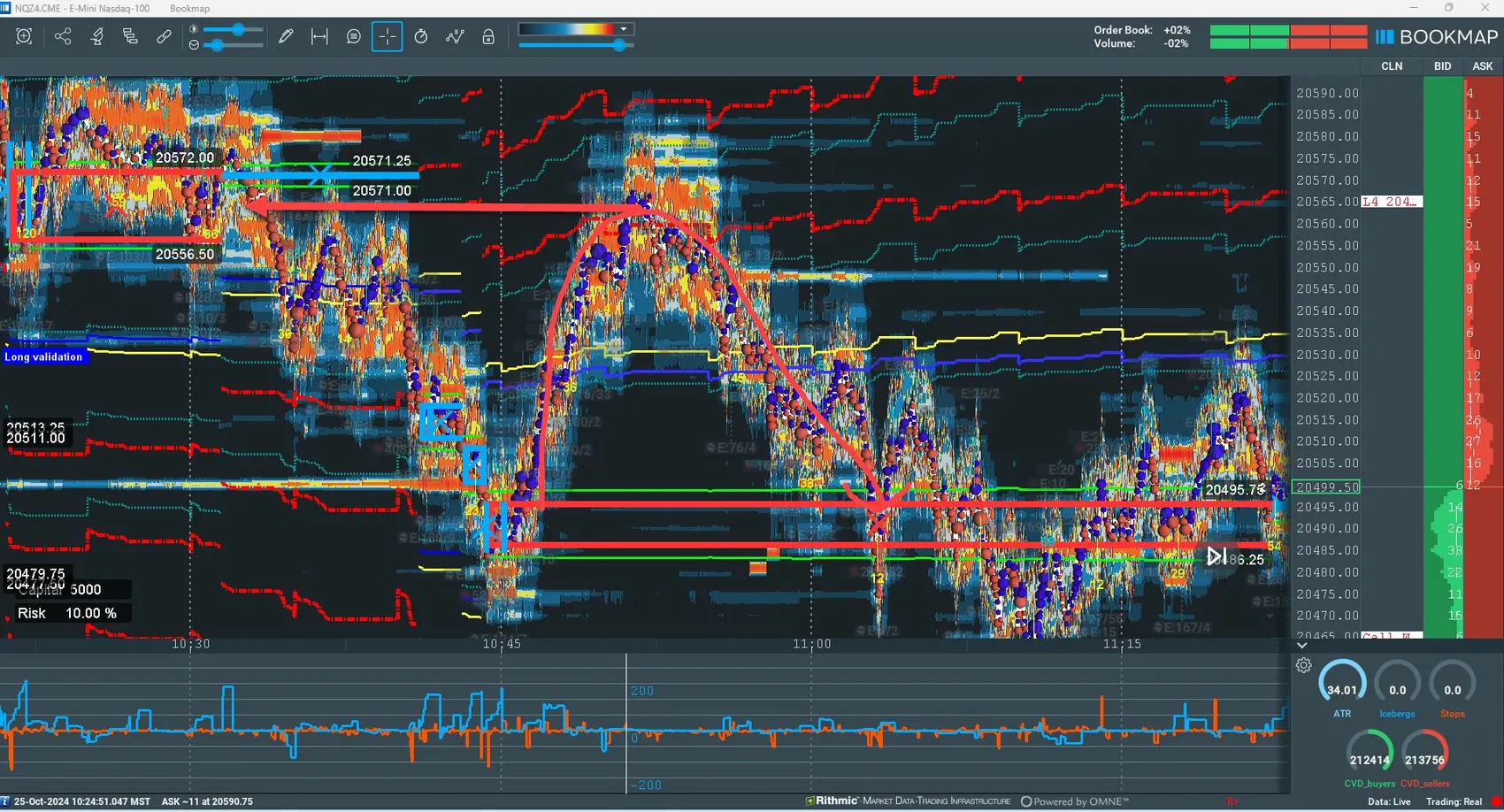This screenshot has height=812, width=1504.
Task: Click the status bar icon beside the timestamp
Action: click(5, 801)
